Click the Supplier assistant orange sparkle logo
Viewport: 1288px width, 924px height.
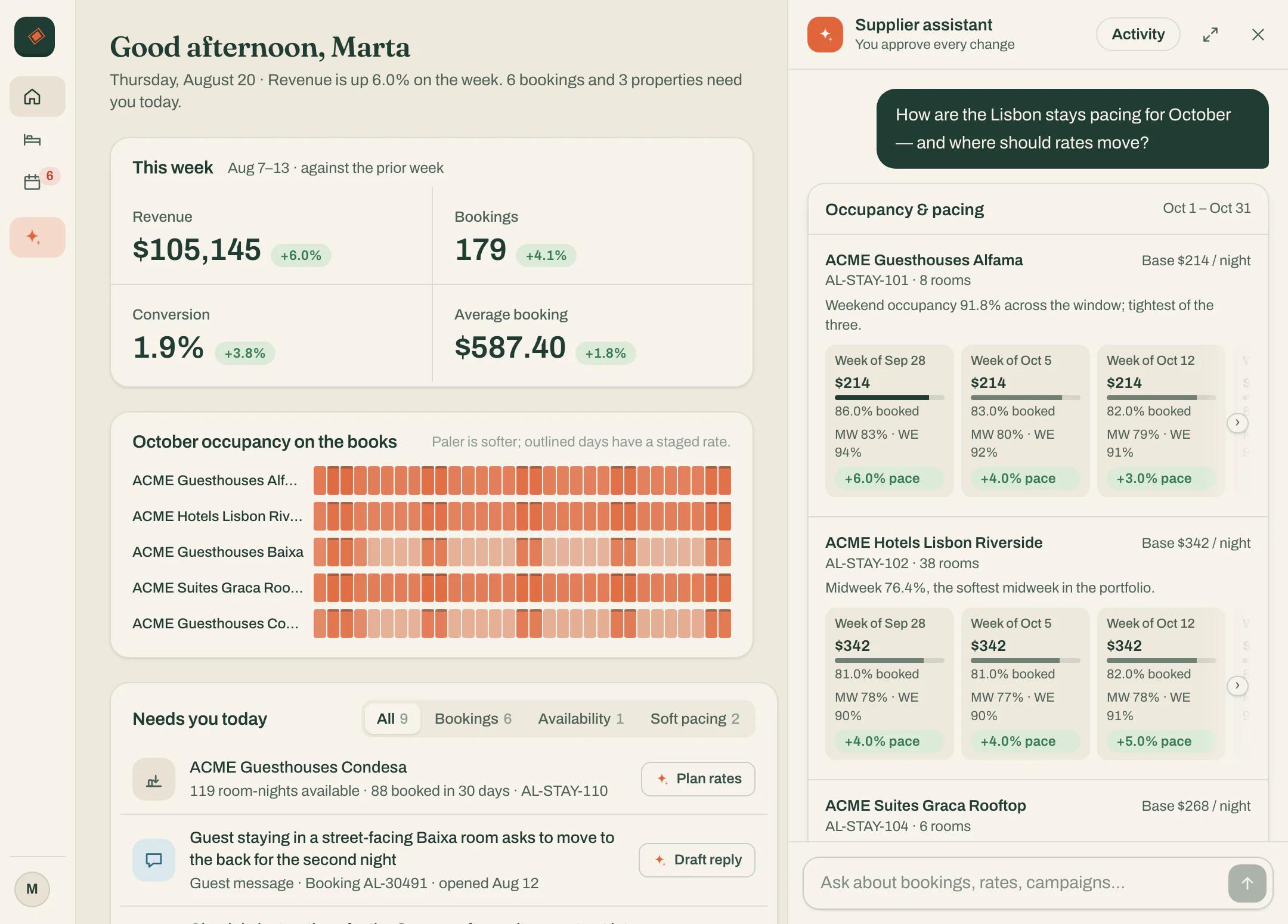point(825,35)
